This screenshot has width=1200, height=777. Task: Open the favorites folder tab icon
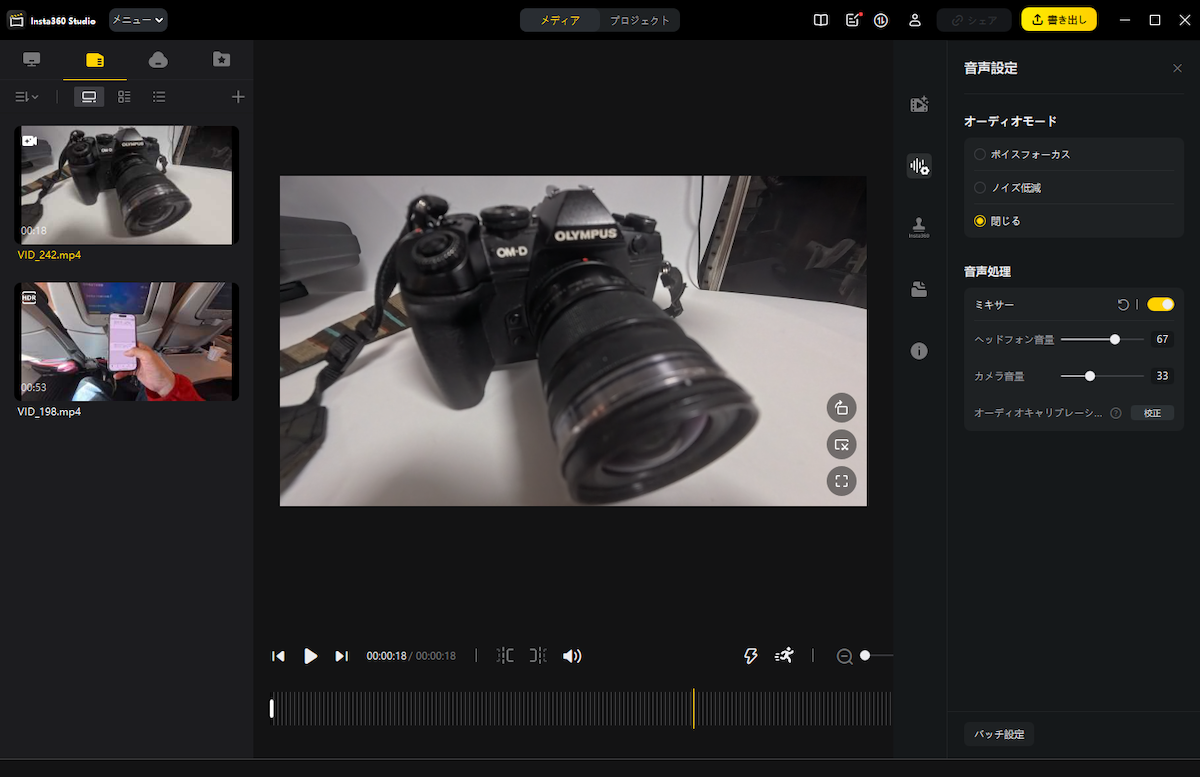[x=221, y=60]
